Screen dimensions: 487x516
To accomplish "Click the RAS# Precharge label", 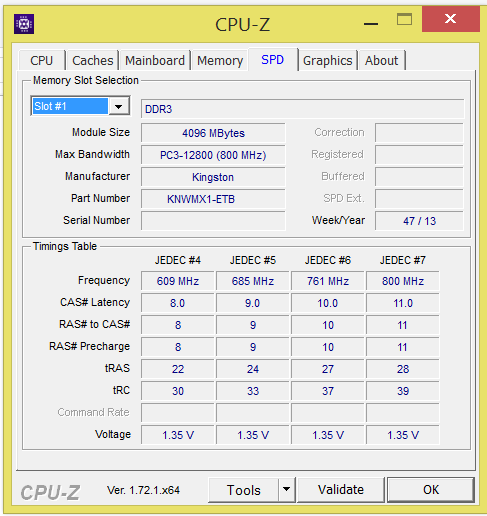I will (89, 346).
